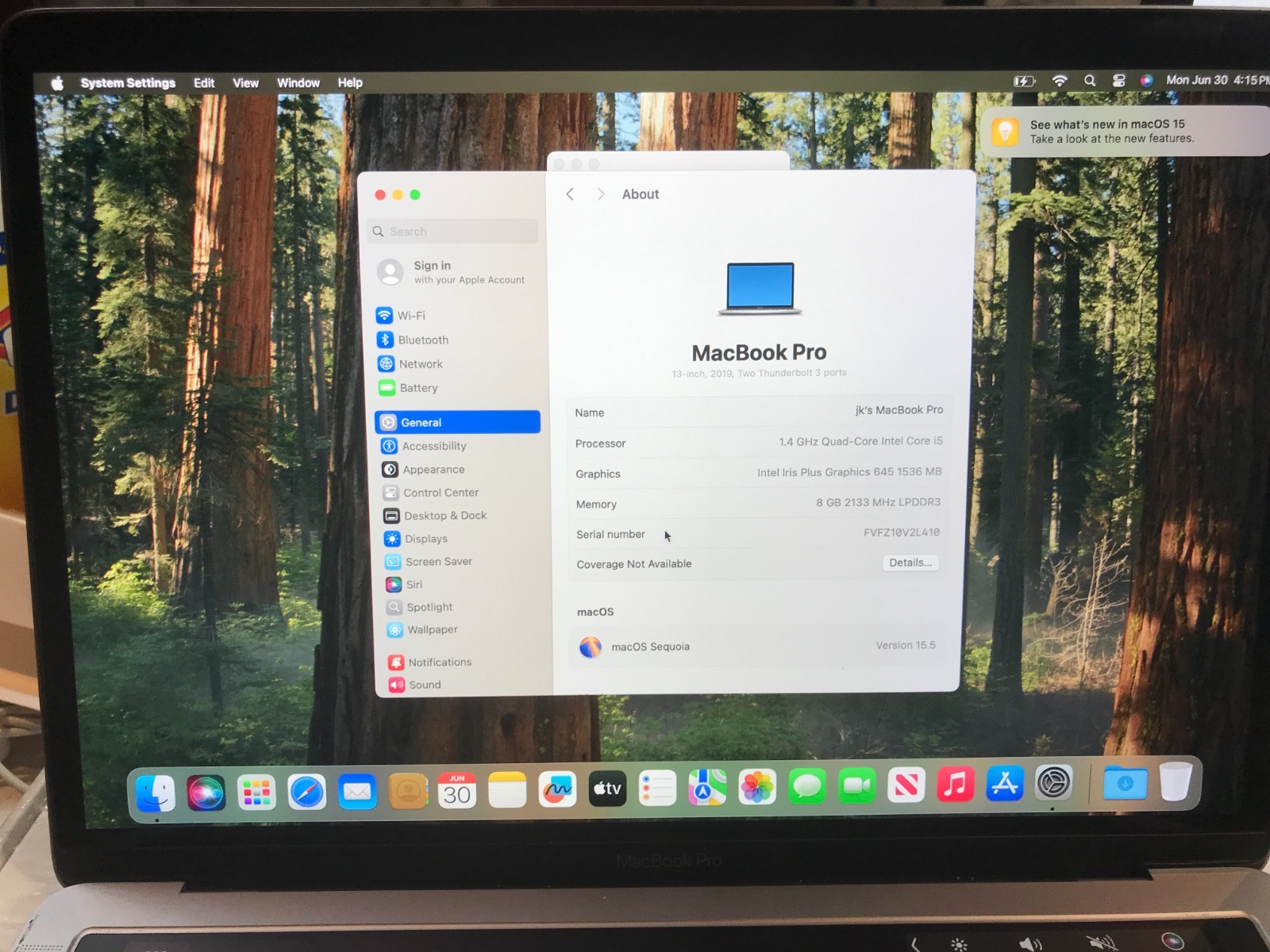Go back with the left chevron
The height and width of the screenshot is (952, 1270).
coord(570,194)
